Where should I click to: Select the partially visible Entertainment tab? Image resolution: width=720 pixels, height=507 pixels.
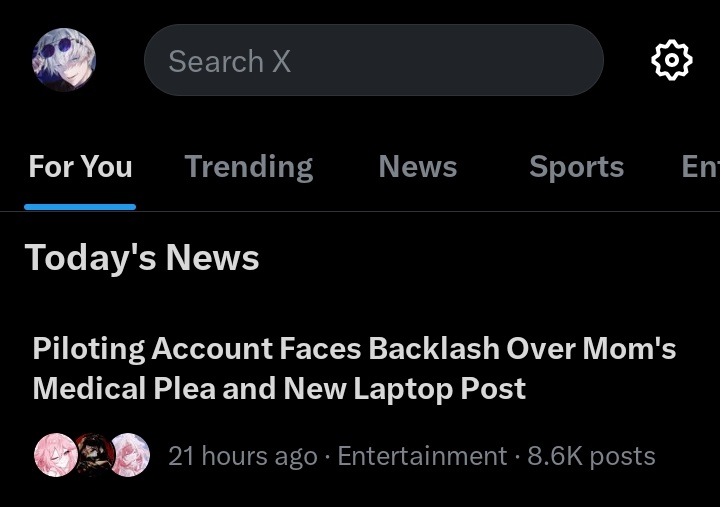[x=700, y=166]
